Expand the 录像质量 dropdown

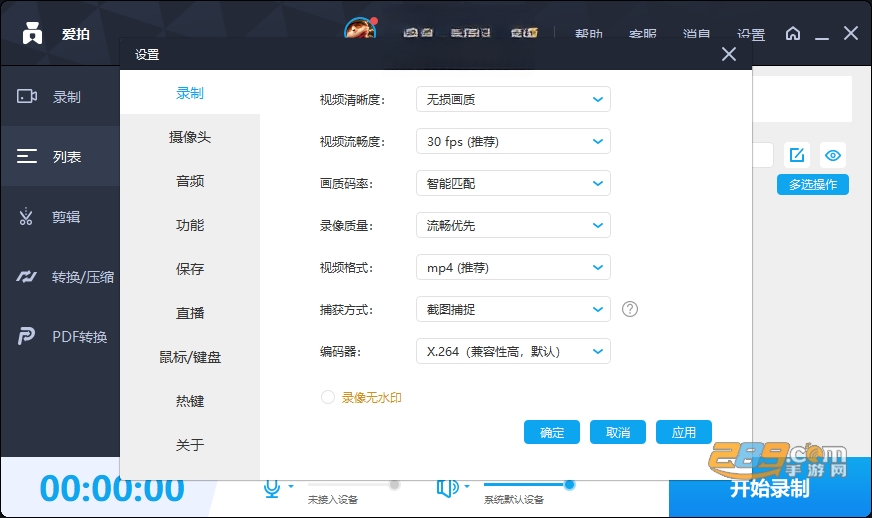pos(513,225)
